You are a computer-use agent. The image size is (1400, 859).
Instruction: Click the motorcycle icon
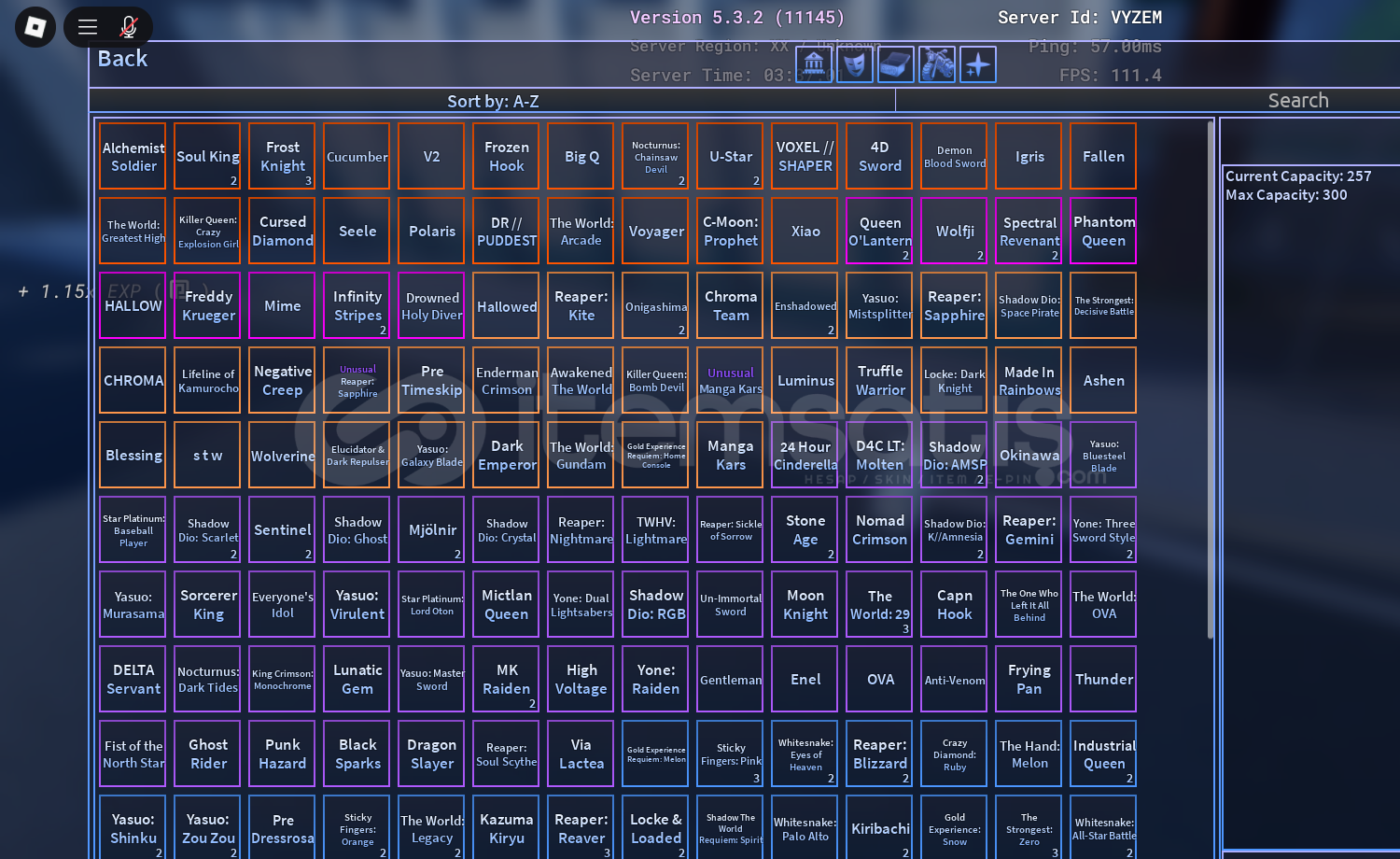(936, 64)
